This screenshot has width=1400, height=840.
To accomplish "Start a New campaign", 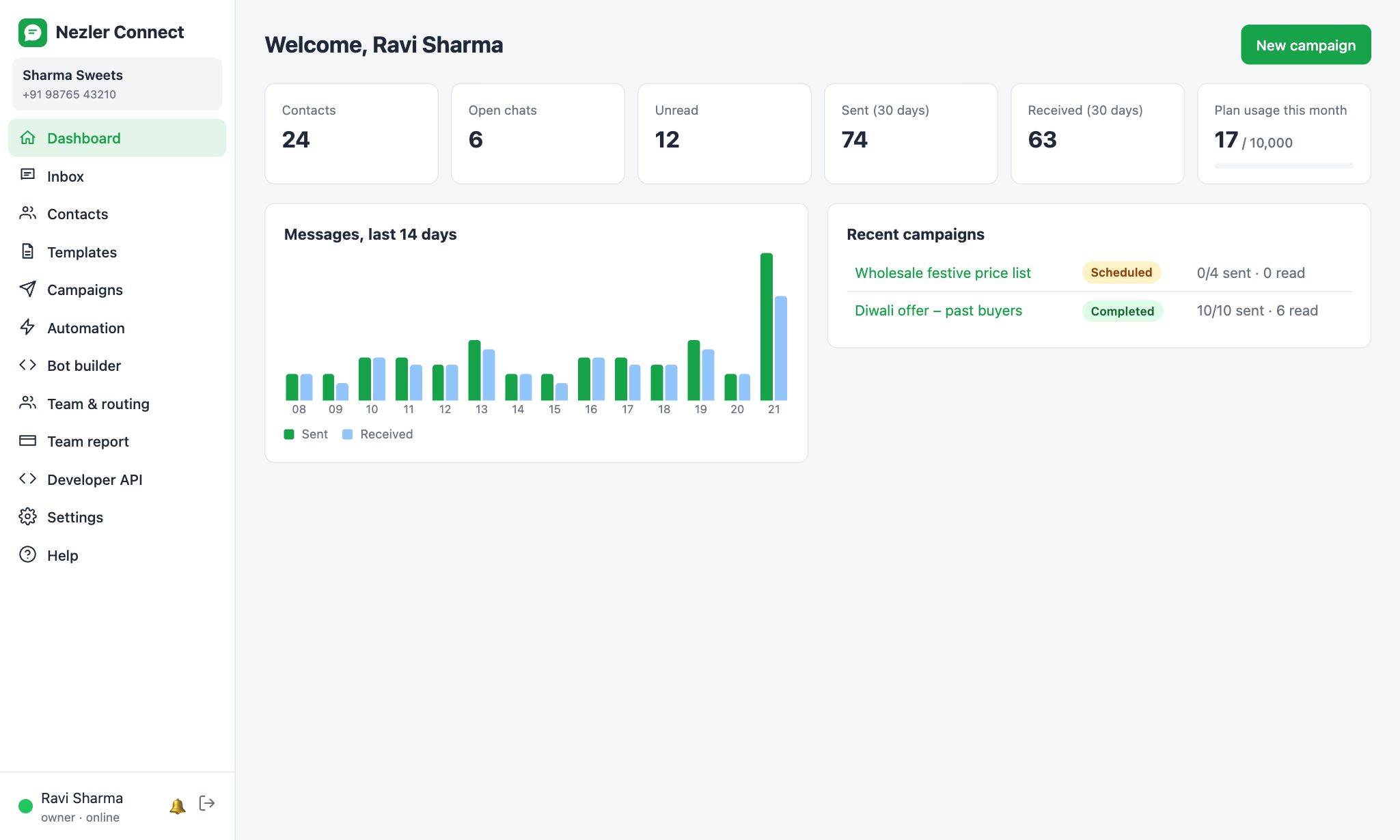I will (x=1306, y=45).
